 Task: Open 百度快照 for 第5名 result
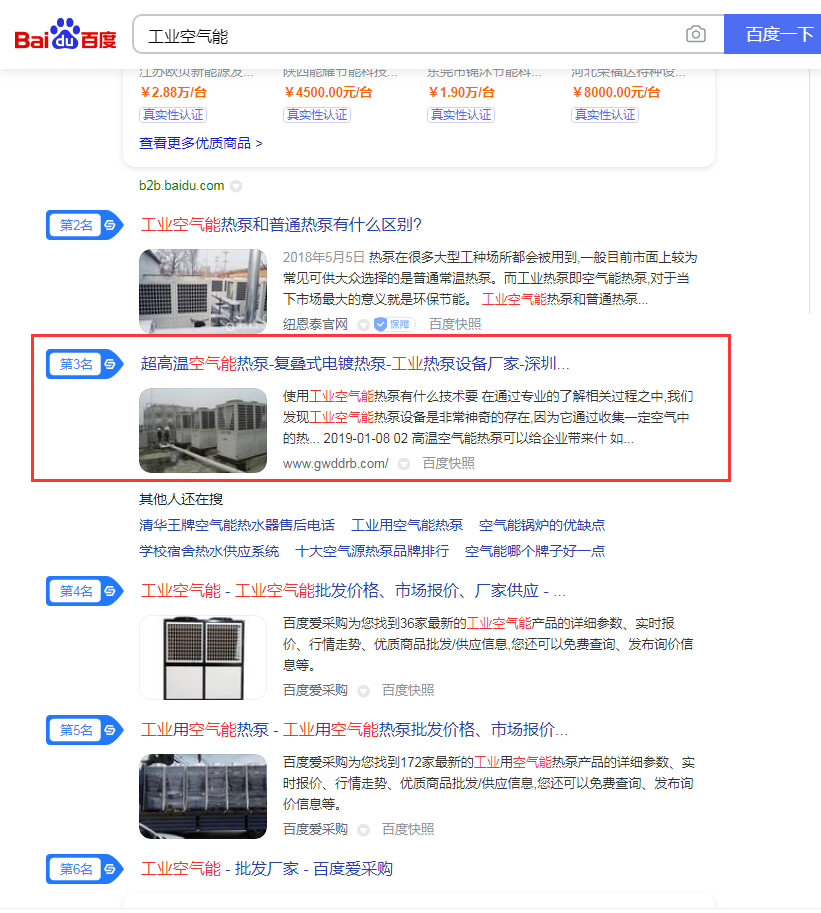408,829
